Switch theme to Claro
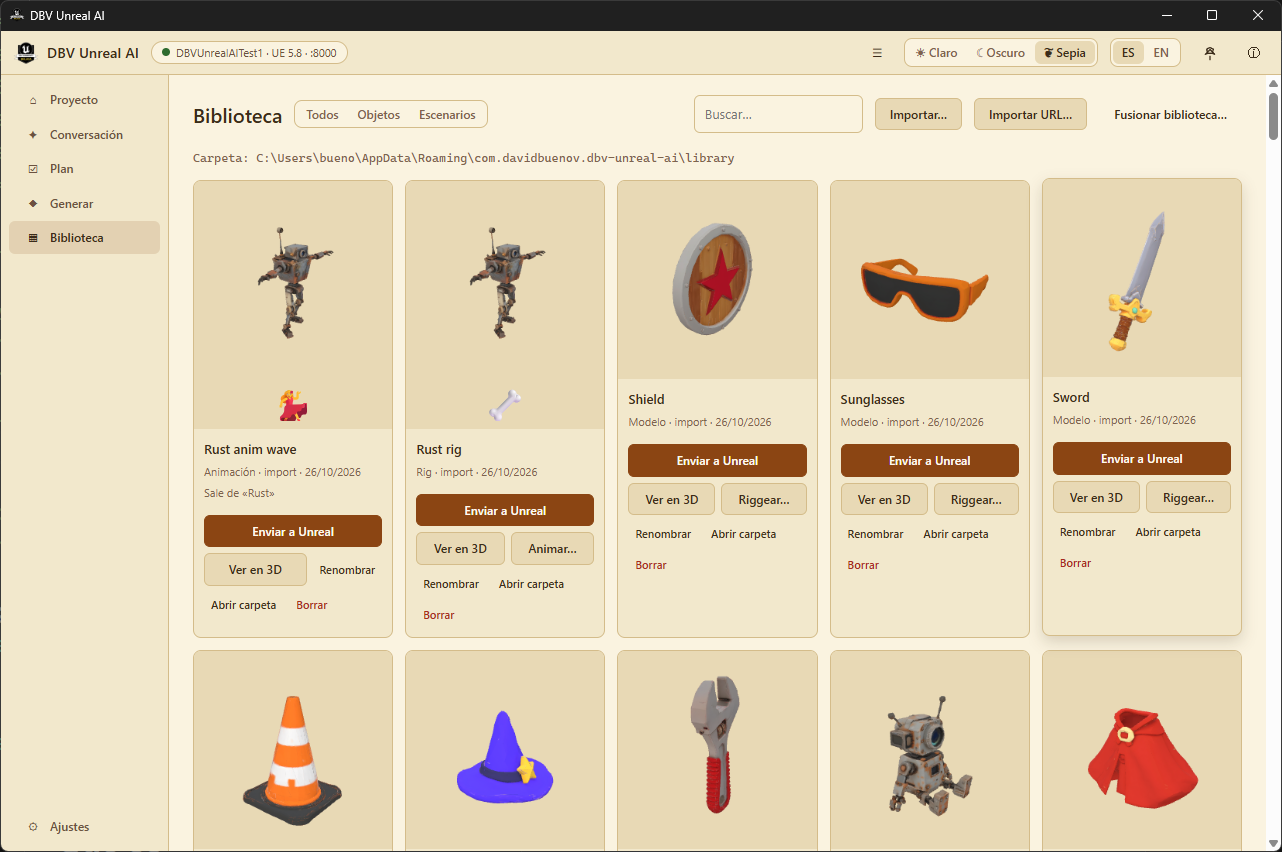The height and width of the screenshot is (852, 1282). (937, 53)
